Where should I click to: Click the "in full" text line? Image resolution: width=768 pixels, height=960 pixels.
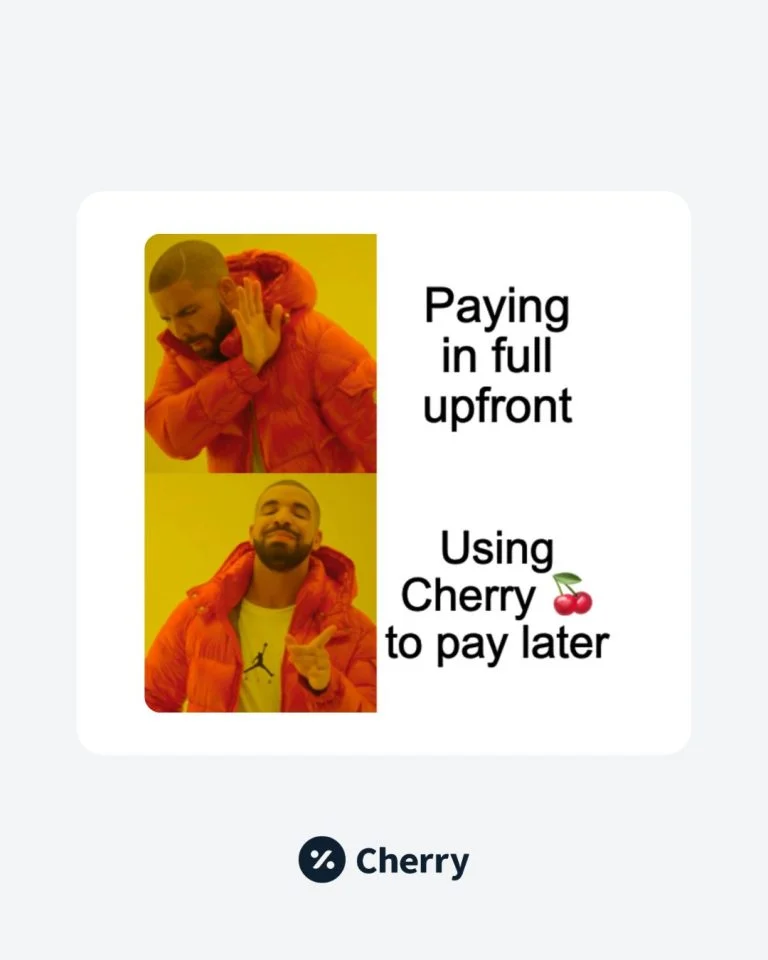[x=497, y=356]
